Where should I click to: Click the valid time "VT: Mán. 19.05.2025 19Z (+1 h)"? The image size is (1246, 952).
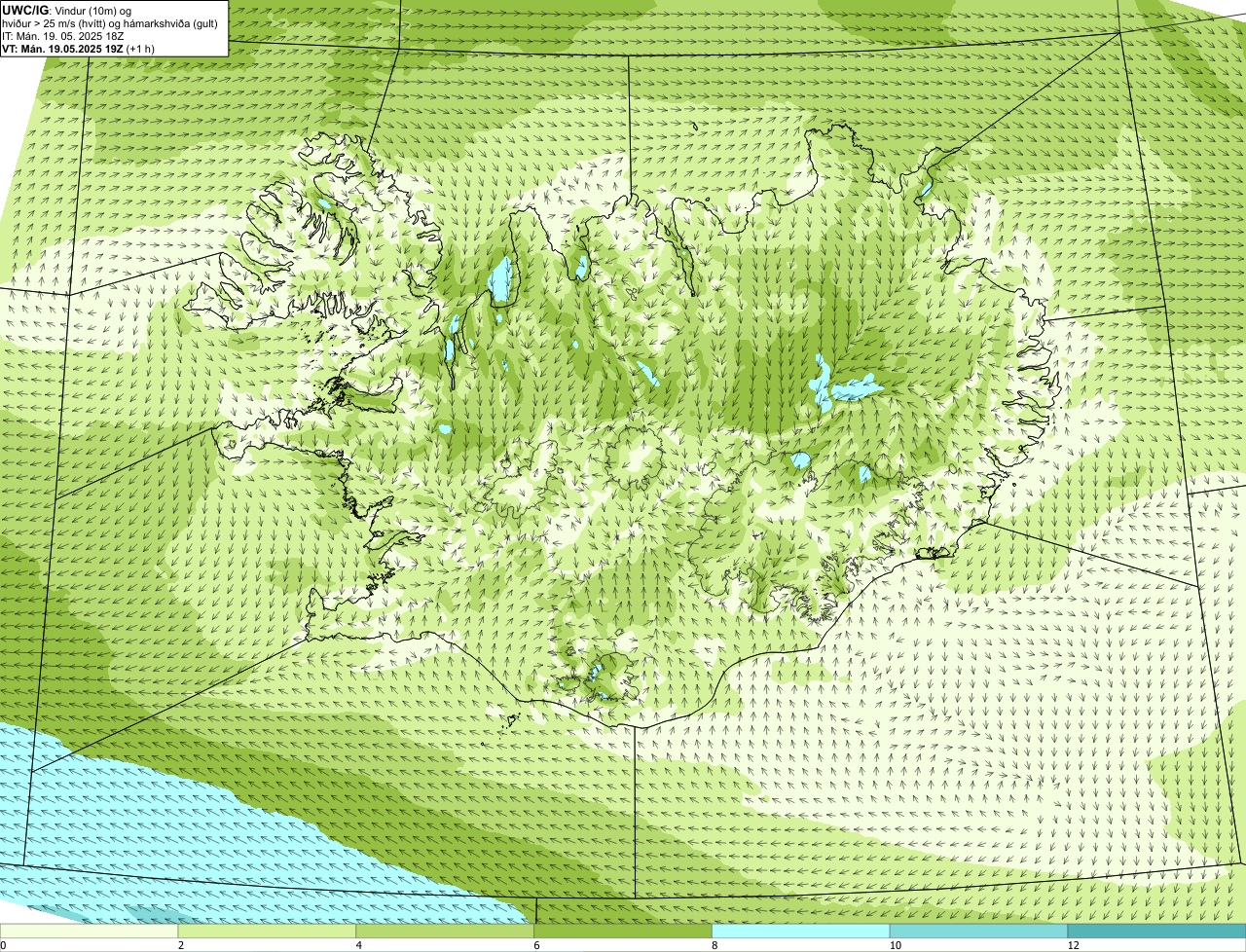coord(78,48)
